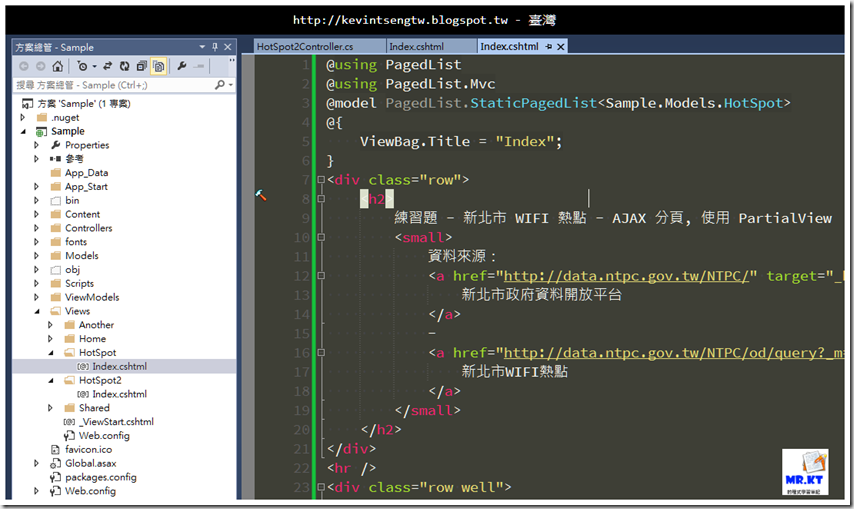
Task: Click the Back arrow in Solution Explorer toolbar
Action: coord(24,66)
